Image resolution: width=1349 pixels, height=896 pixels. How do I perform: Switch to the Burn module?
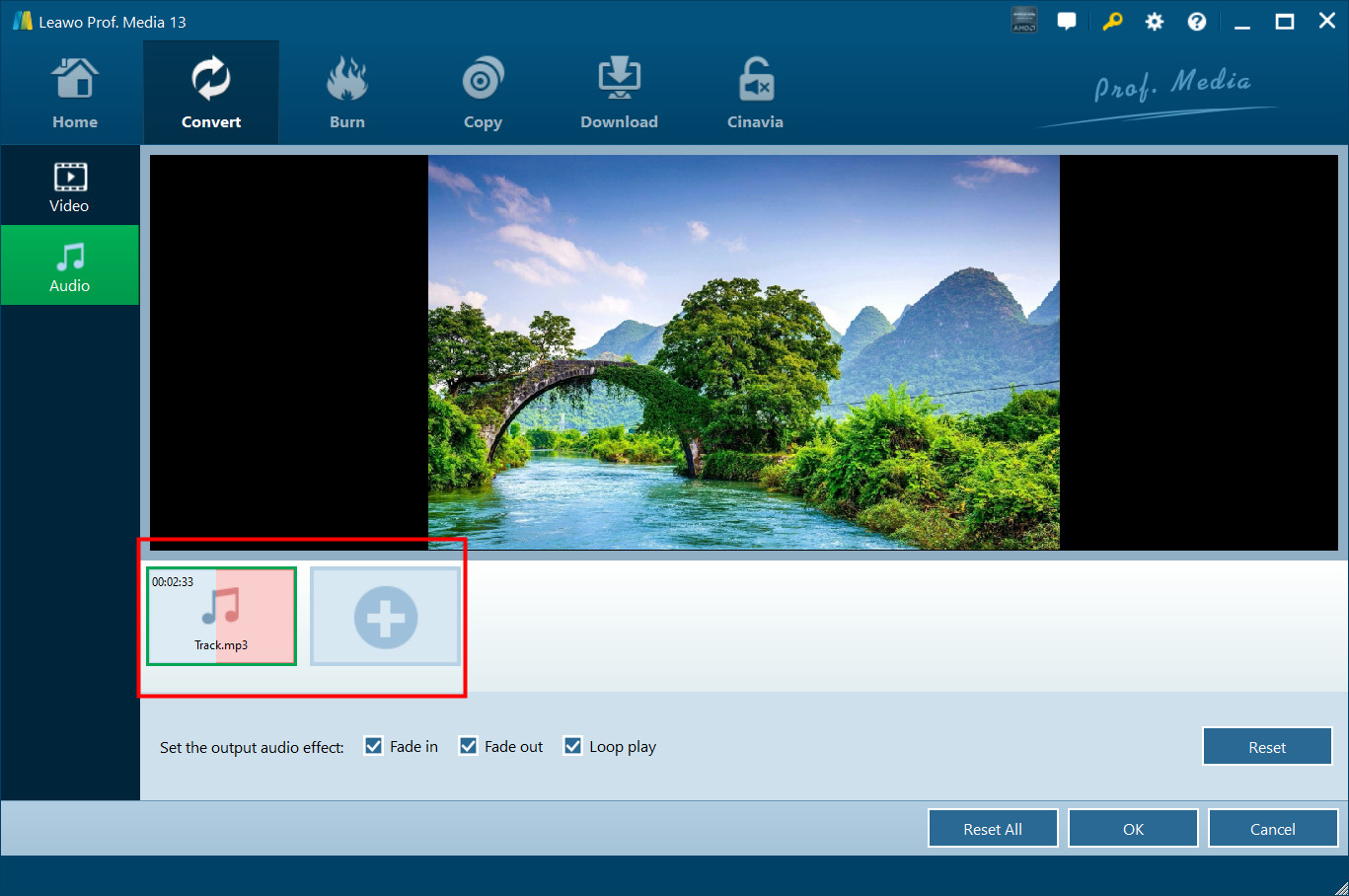pos(346,95)
